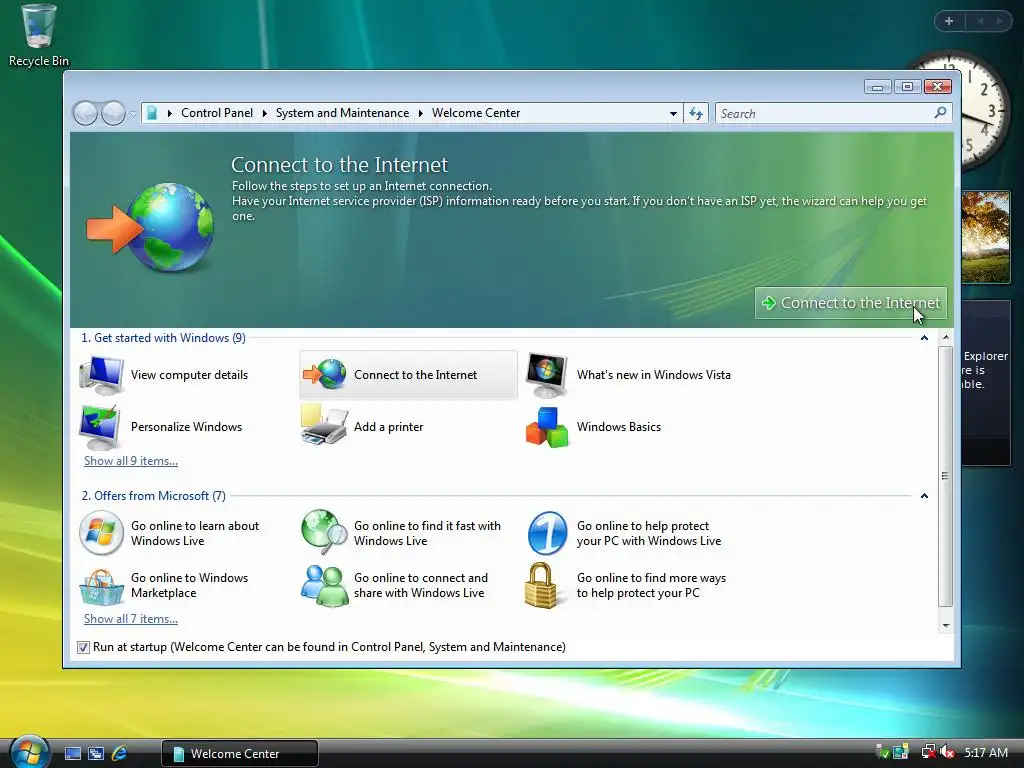Expand the arrow before Control Panel breadcrumb

click(x=170, y=113)
